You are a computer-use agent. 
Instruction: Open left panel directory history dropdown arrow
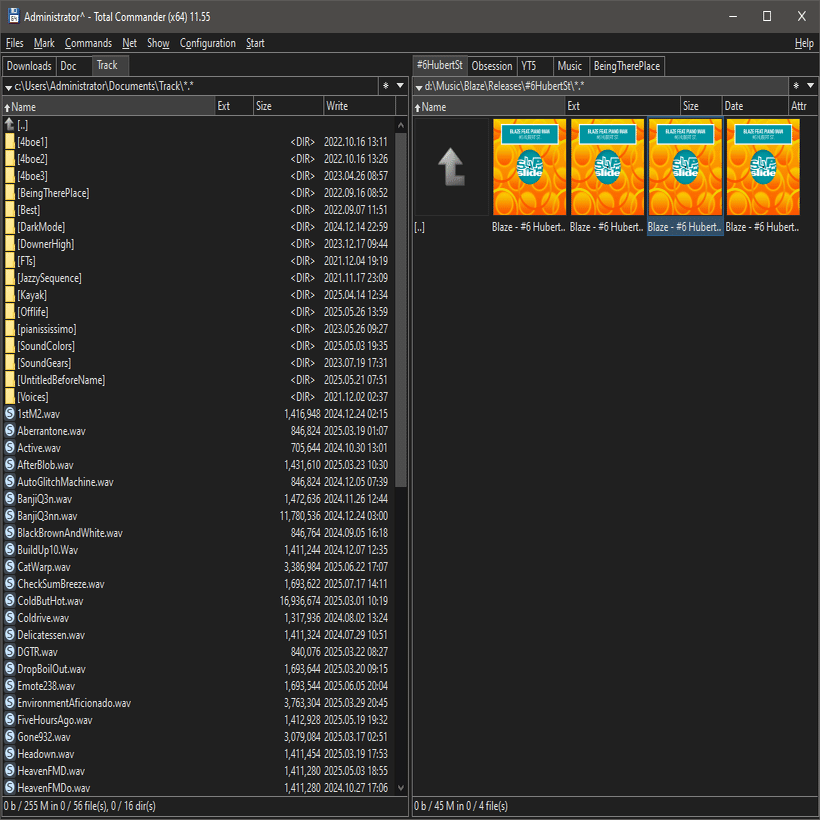400,86
